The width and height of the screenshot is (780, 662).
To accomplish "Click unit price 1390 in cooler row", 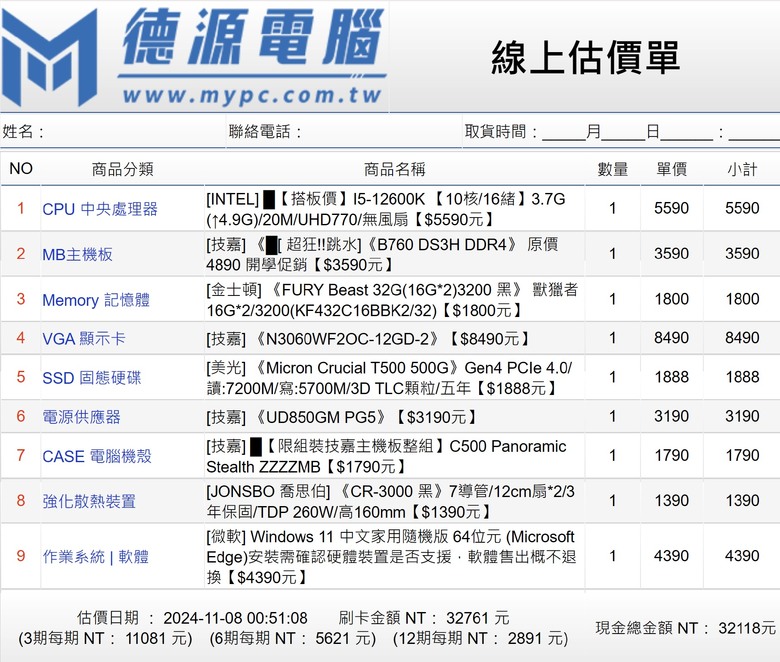I will tap(672, 500).
